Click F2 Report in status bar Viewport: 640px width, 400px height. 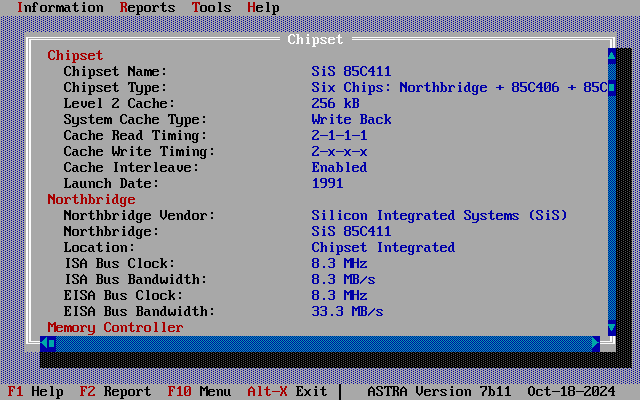116,391
